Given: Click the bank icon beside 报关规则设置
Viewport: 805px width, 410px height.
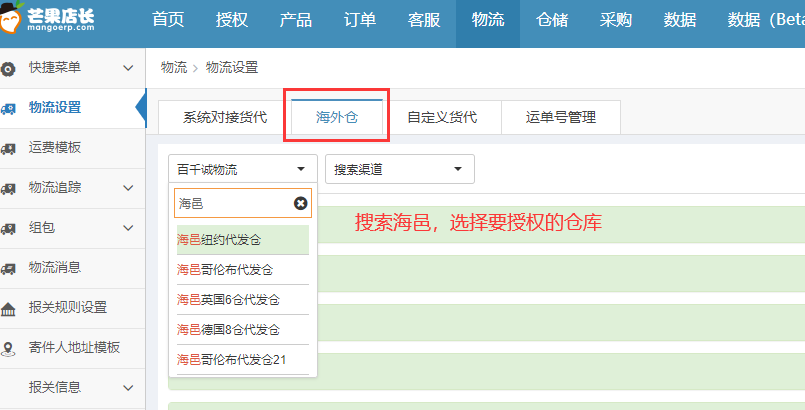Looking at the screenshot, I should 8,309.
